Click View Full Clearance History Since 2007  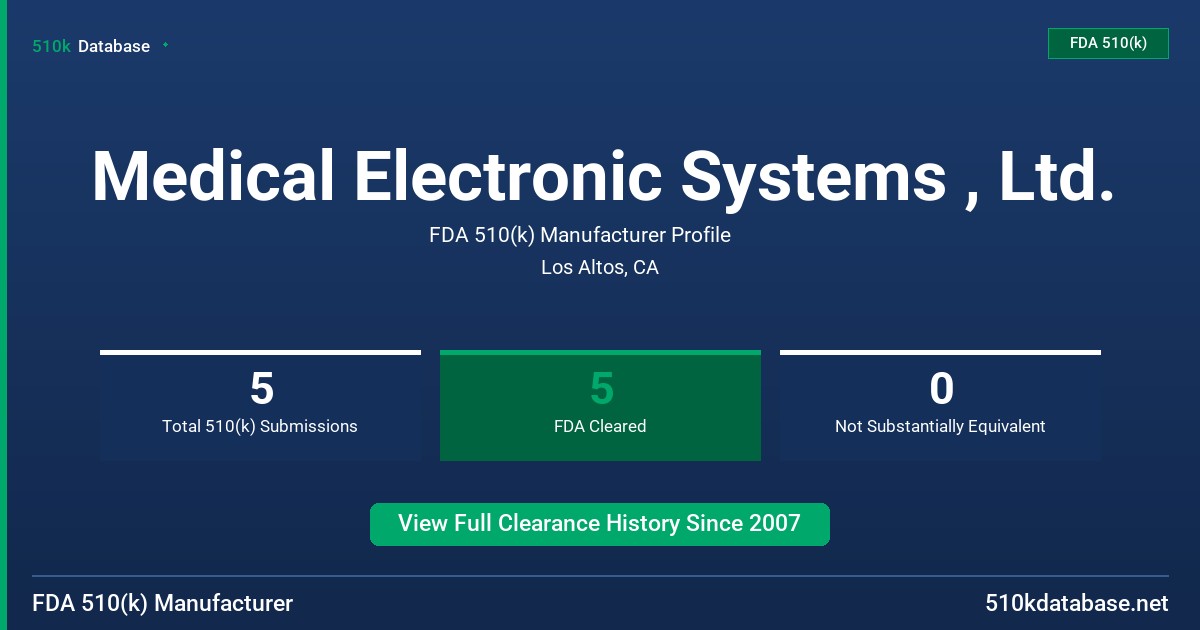point(600,524)
